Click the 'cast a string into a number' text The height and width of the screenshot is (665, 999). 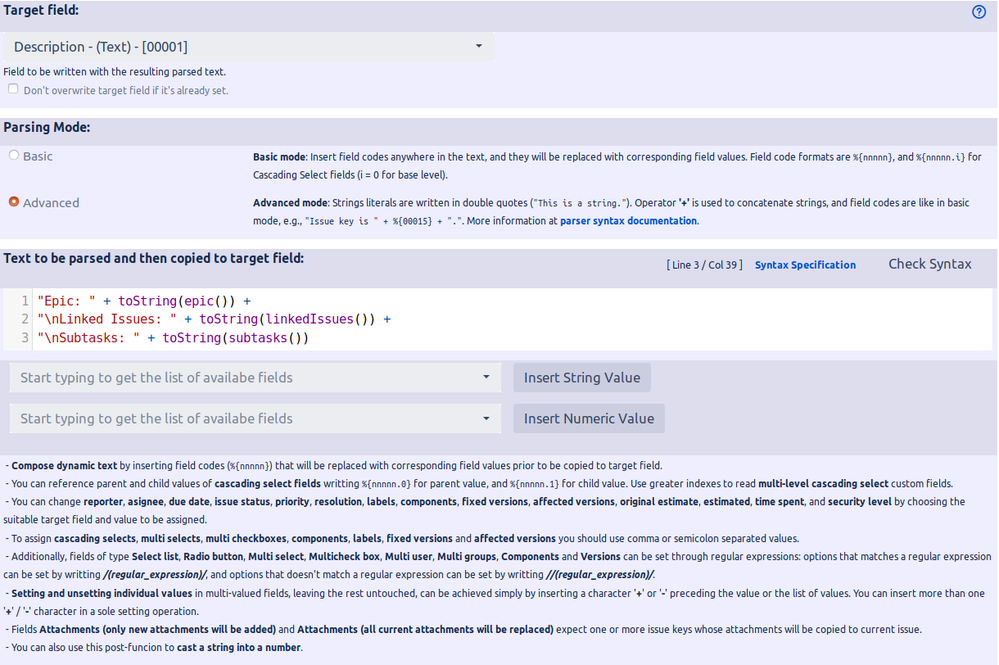point(239,648)
